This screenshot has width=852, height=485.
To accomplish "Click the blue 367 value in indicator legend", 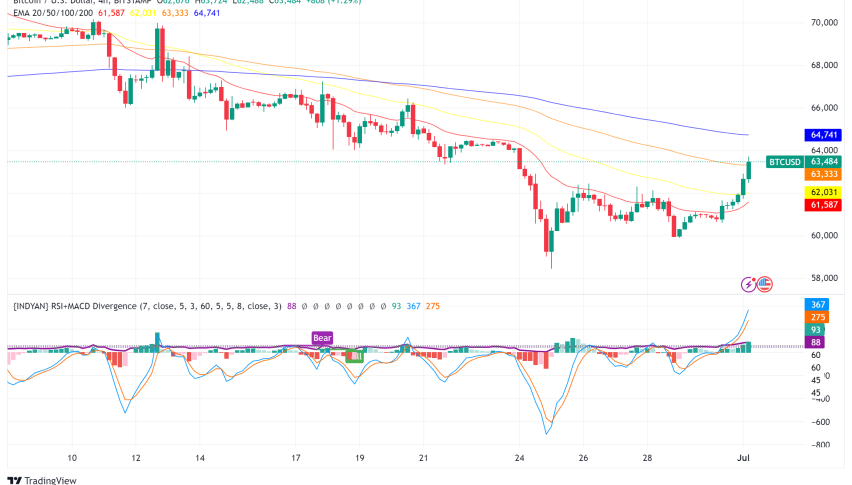I will pyautogui.click(x=414, y=306).
